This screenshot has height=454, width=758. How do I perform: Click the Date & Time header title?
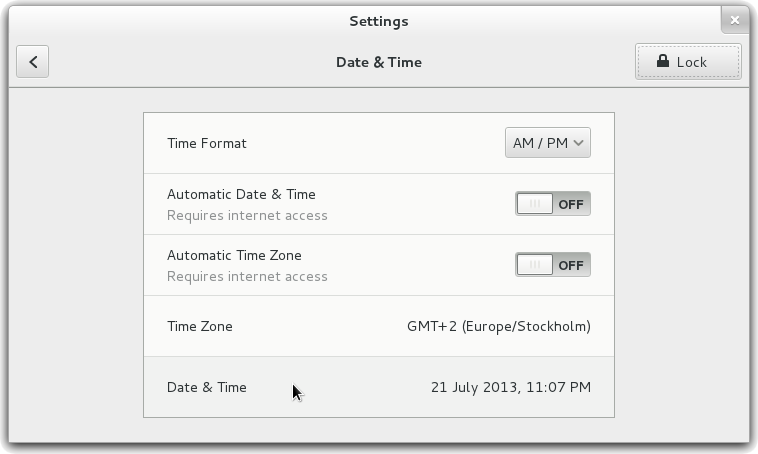pos(379,62)
